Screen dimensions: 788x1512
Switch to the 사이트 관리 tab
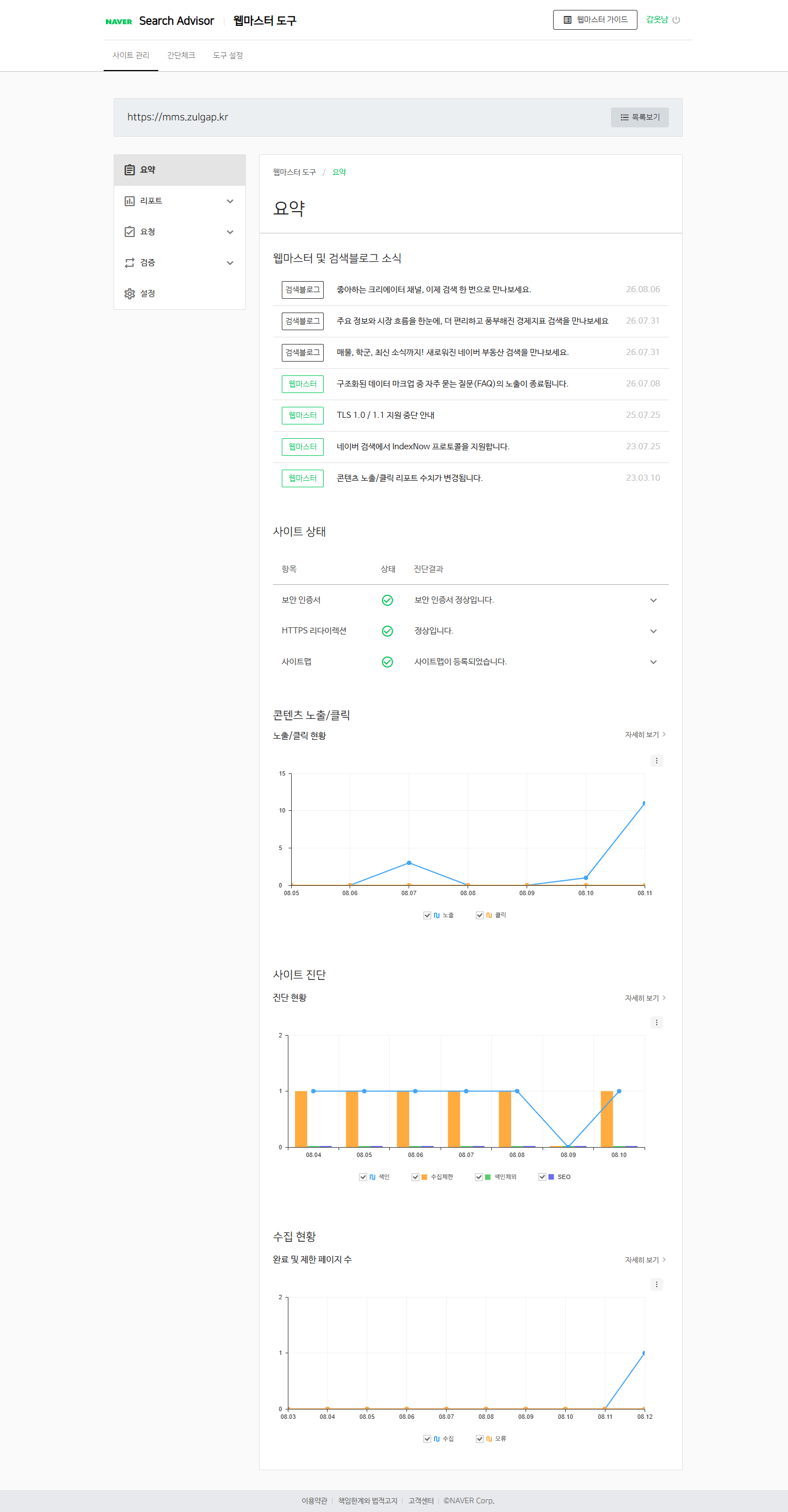pos(131,55)
